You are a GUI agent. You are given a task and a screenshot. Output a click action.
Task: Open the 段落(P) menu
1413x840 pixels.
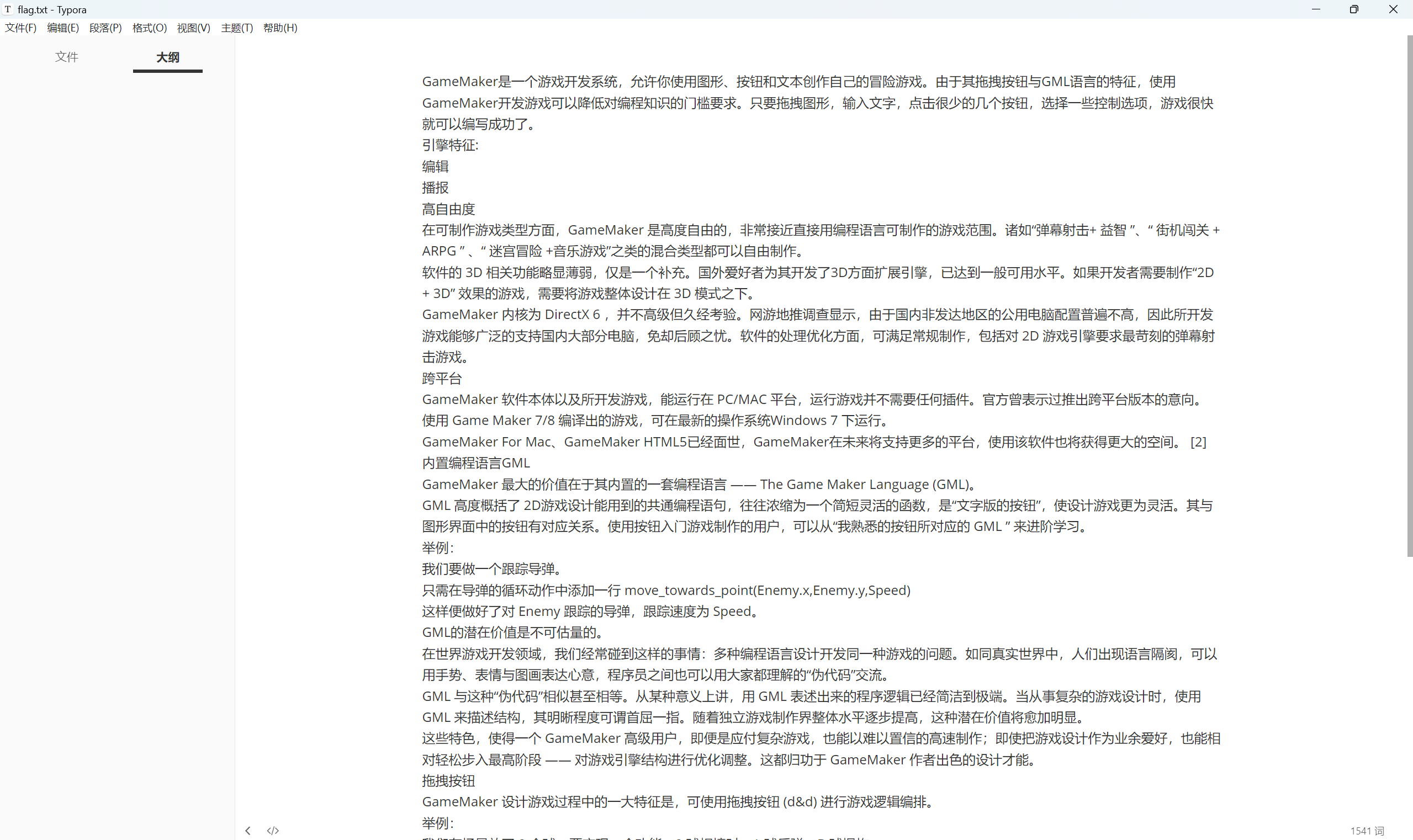pyautogui.click(x=105, y=28)
